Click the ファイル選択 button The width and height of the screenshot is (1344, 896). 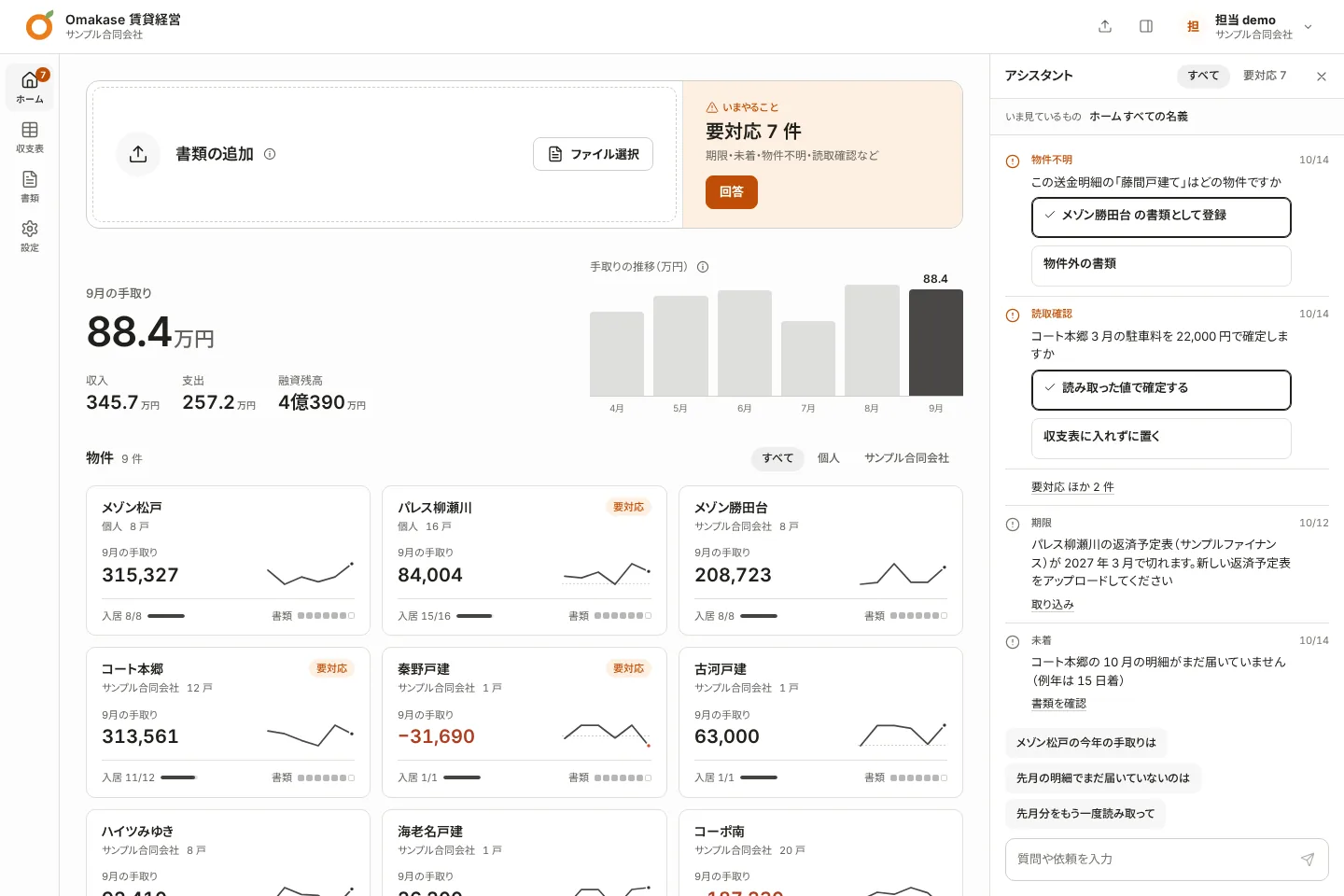[x=593, y=154]
